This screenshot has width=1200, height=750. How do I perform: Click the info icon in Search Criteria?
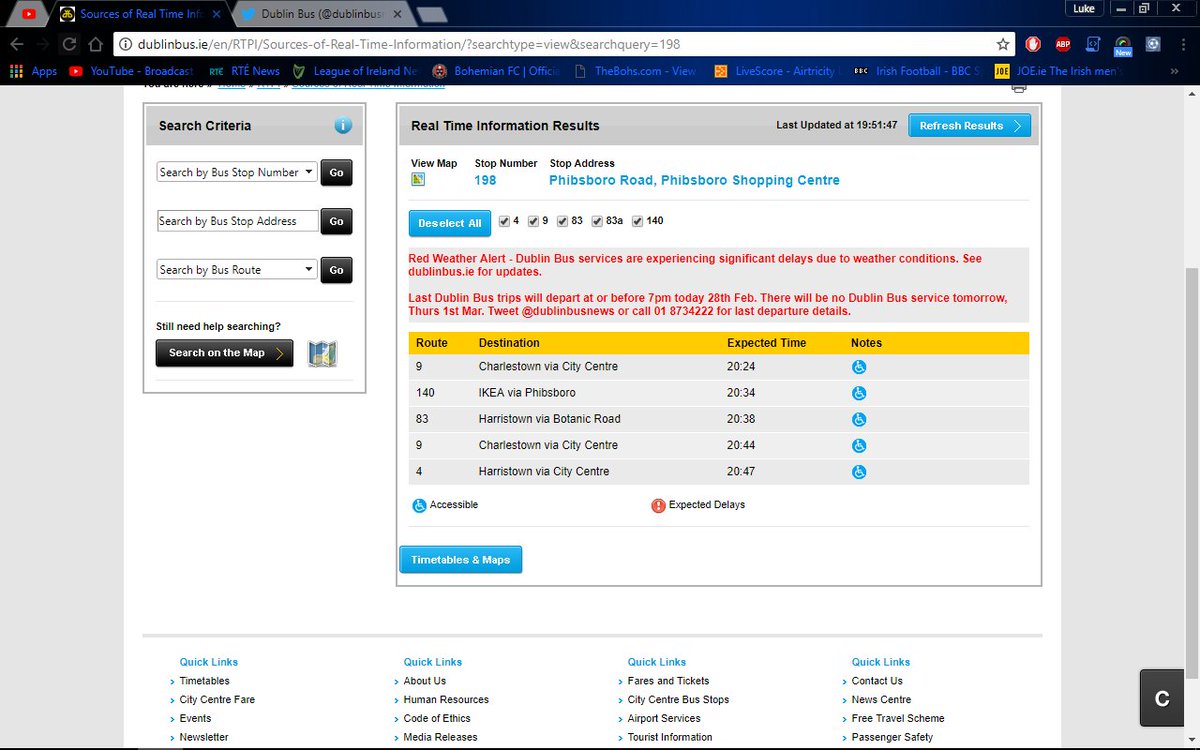tap(343, 125)
